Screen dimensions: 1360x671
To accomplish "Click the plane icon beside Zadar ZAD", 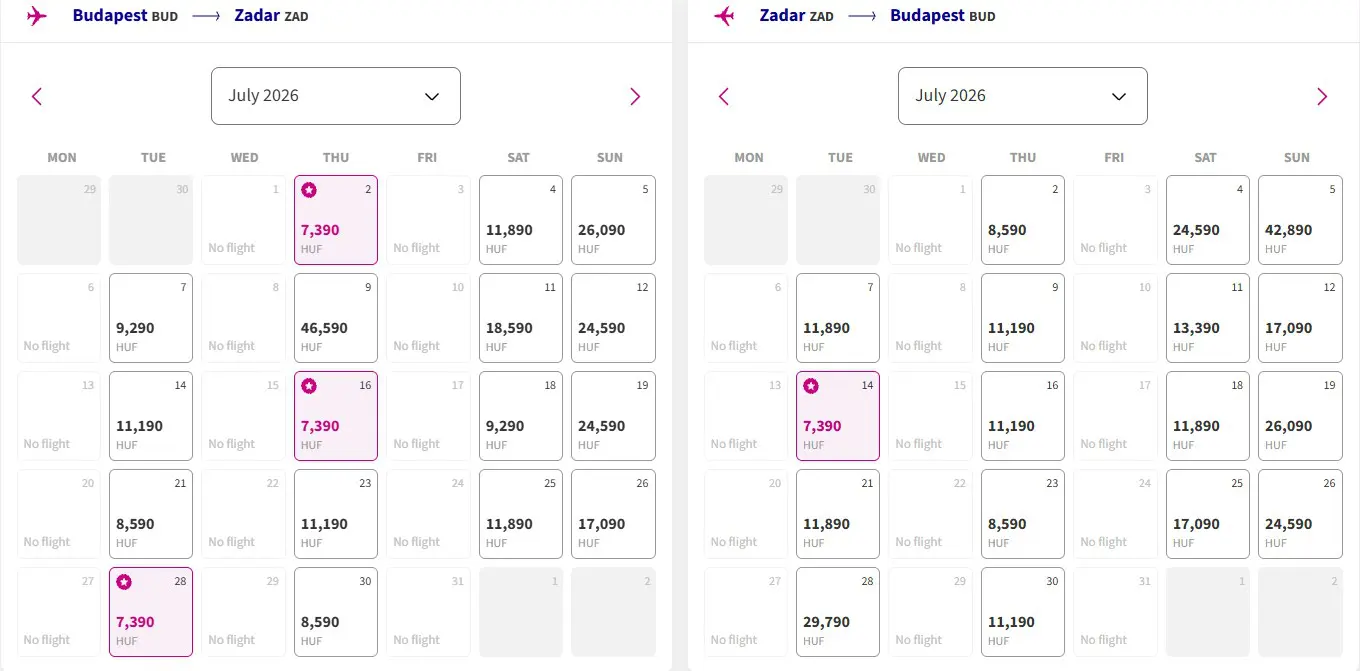I will click(724, 16).
